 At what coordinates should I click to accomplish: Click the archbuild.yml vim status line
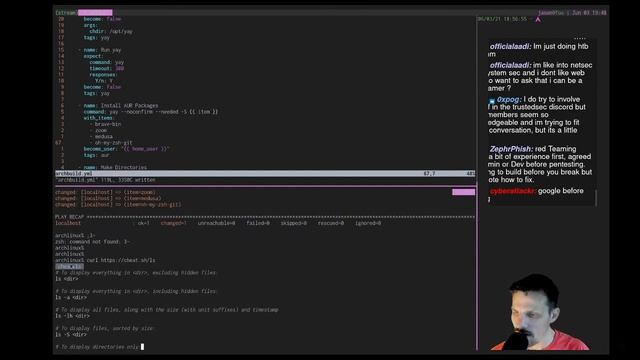pos(265,173)
